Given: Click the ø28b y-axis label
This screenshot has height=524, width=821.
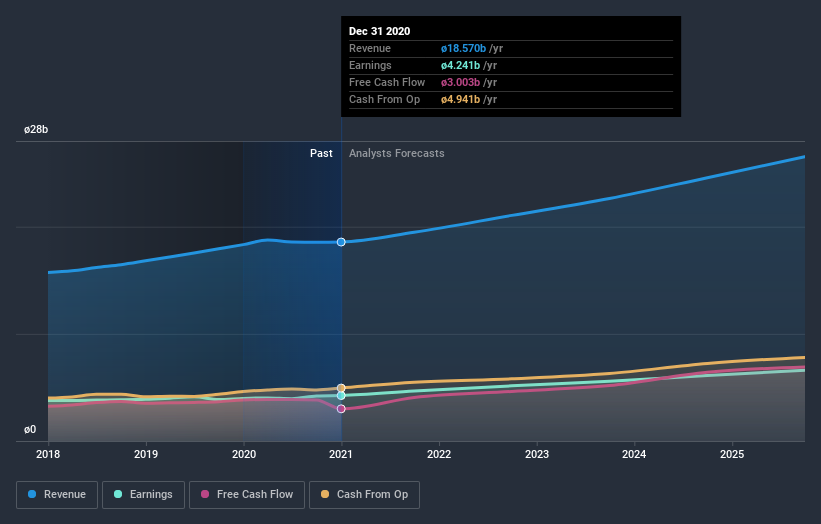Looking at the screenshot, I should coord(36,129).
